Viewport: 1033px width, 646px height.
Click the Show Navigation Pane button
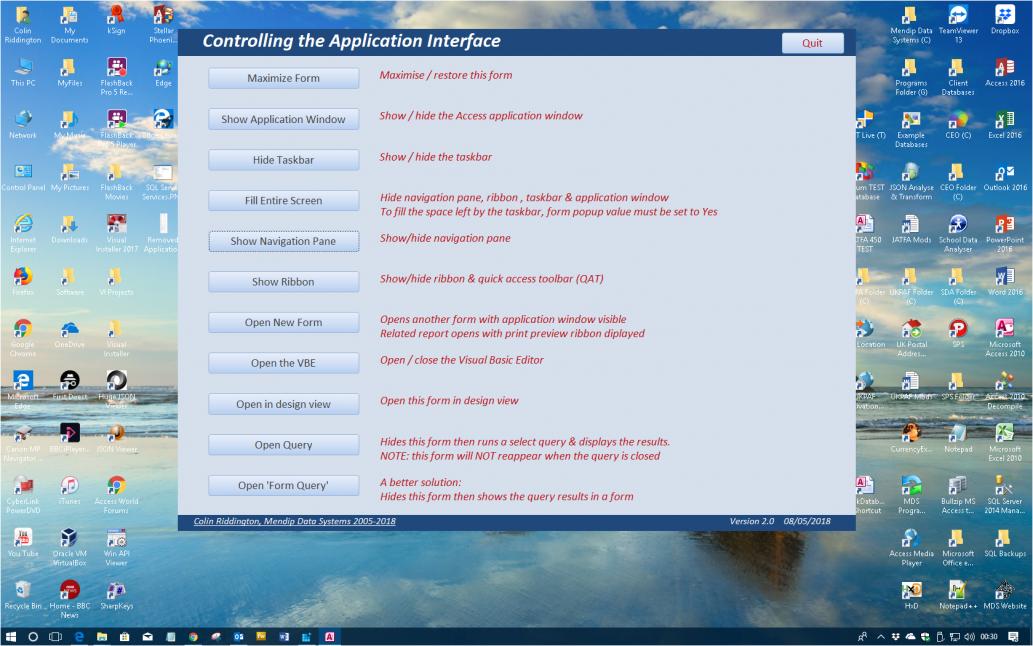tap(283, 242)
